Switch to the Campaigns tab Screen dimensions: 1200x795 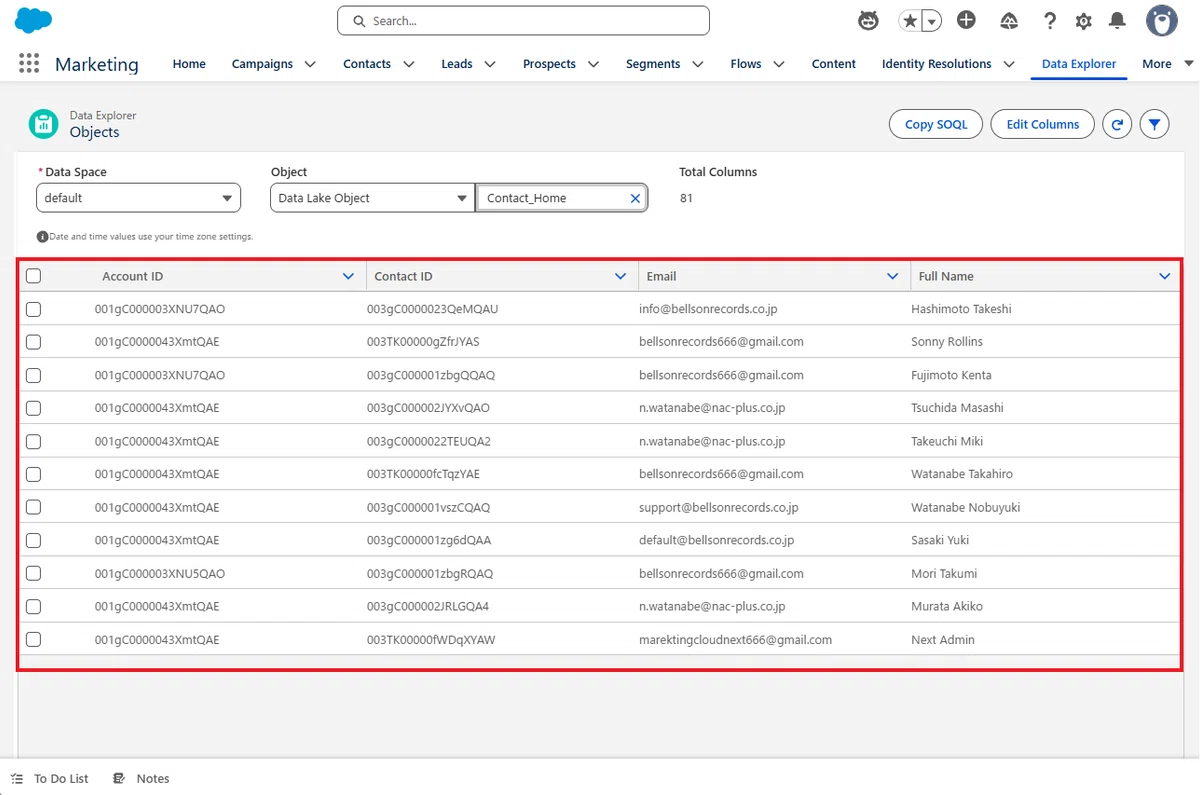coord(262,64)
